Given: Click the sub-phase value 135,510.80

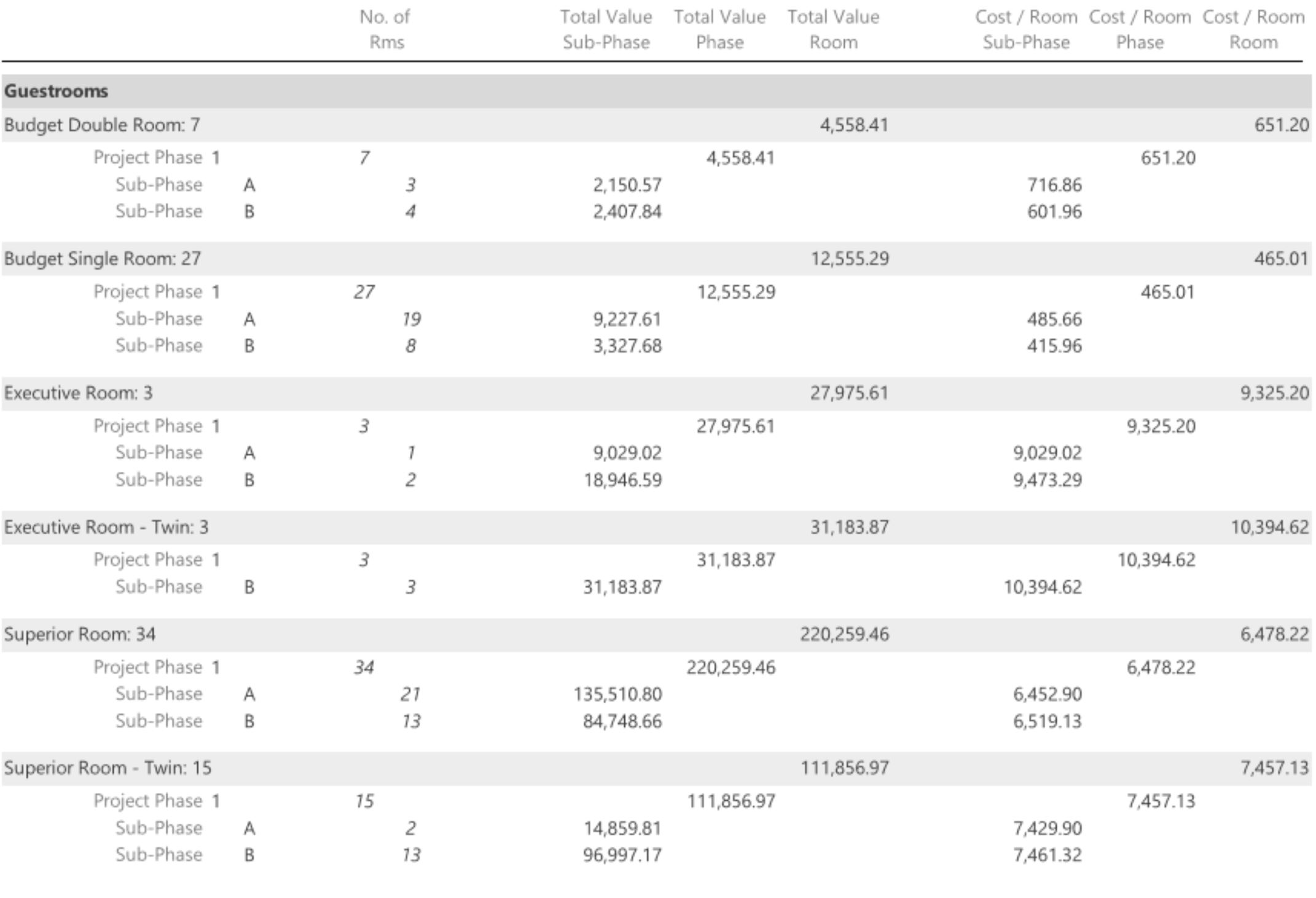Looking at the screenshot, I should [617, 694].
